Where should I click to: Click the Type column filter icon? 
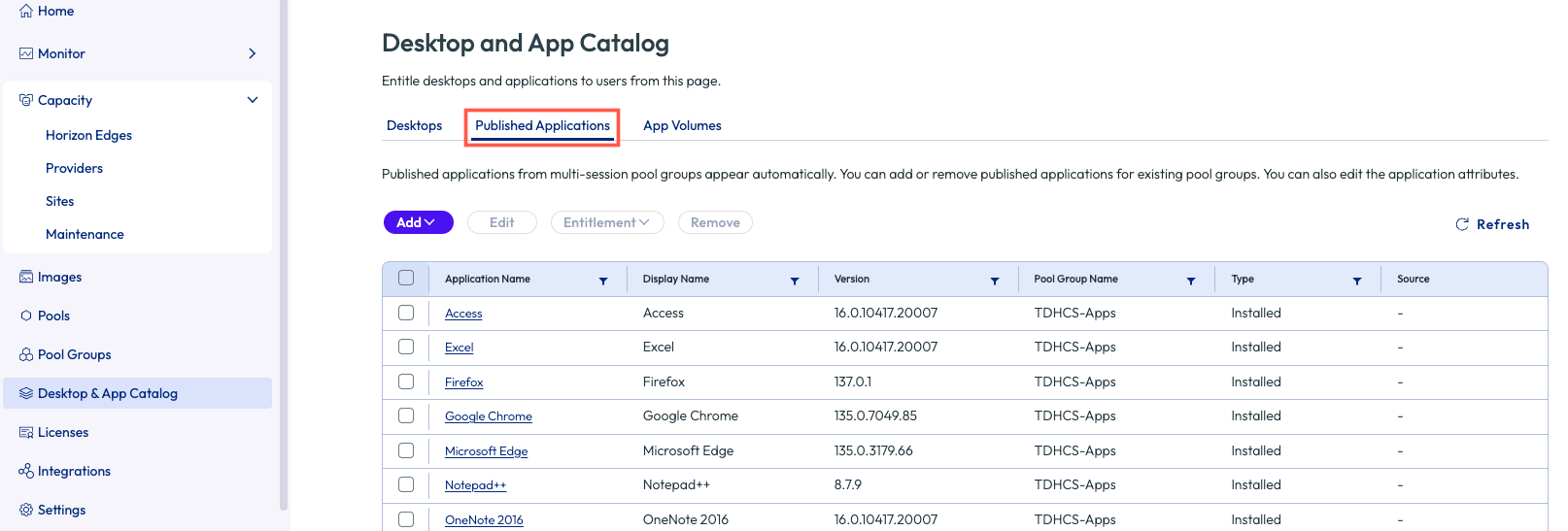click(x=1357, y=281)
